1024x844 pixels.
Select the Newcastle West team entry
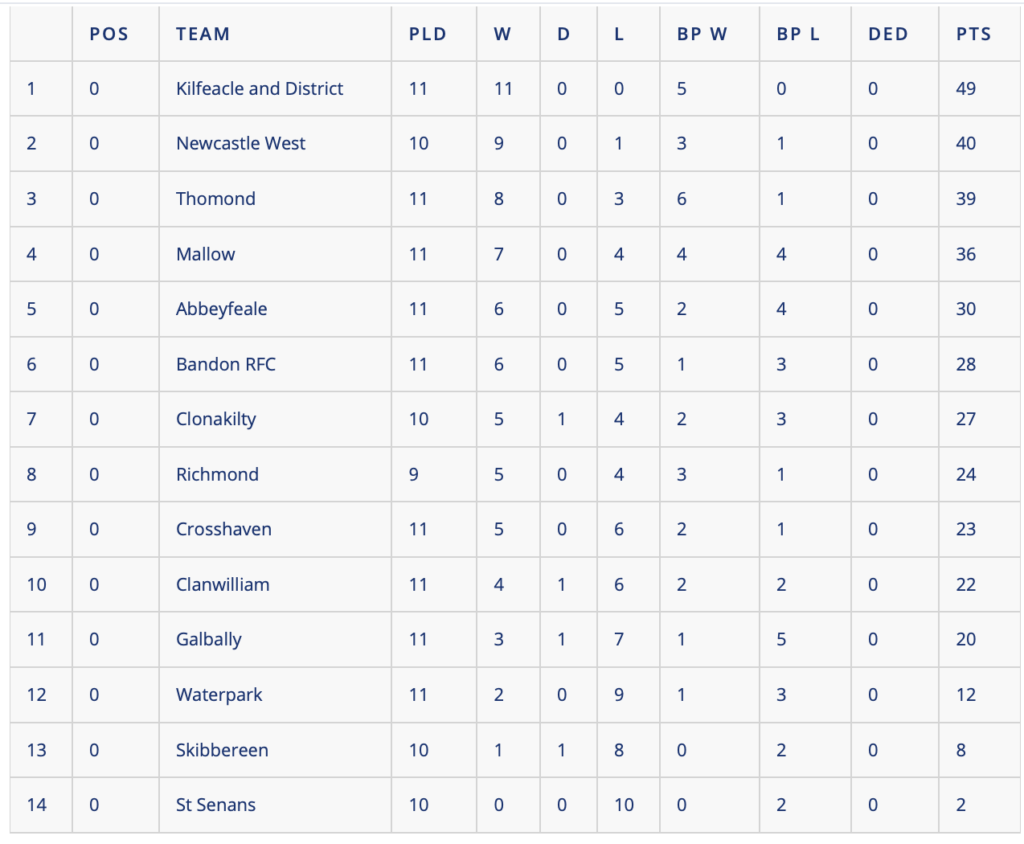click(x=240, y=143)
